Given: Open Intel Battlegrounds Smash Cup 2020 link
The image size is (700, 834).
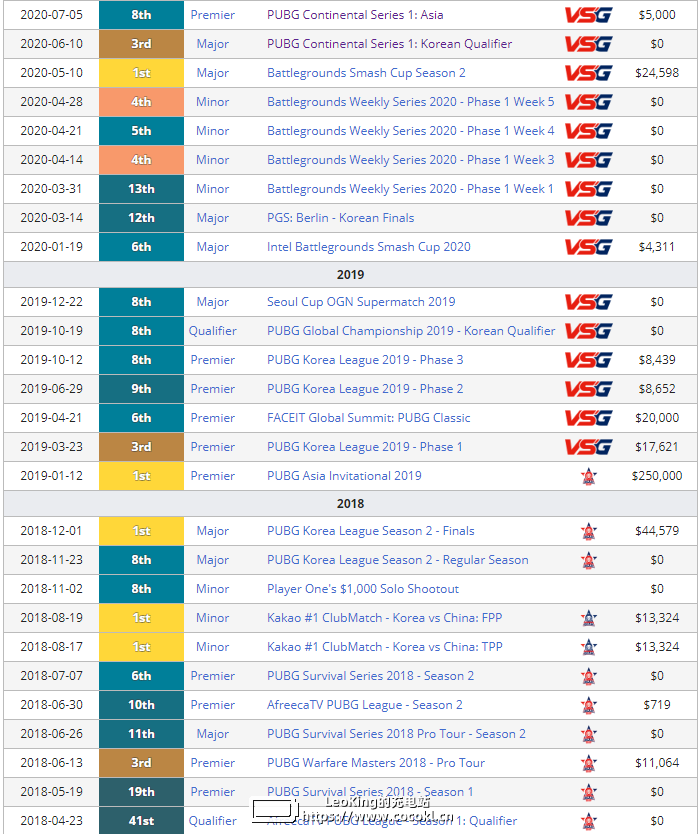Looking at the screenshot, I should click(x=369, y=247).
